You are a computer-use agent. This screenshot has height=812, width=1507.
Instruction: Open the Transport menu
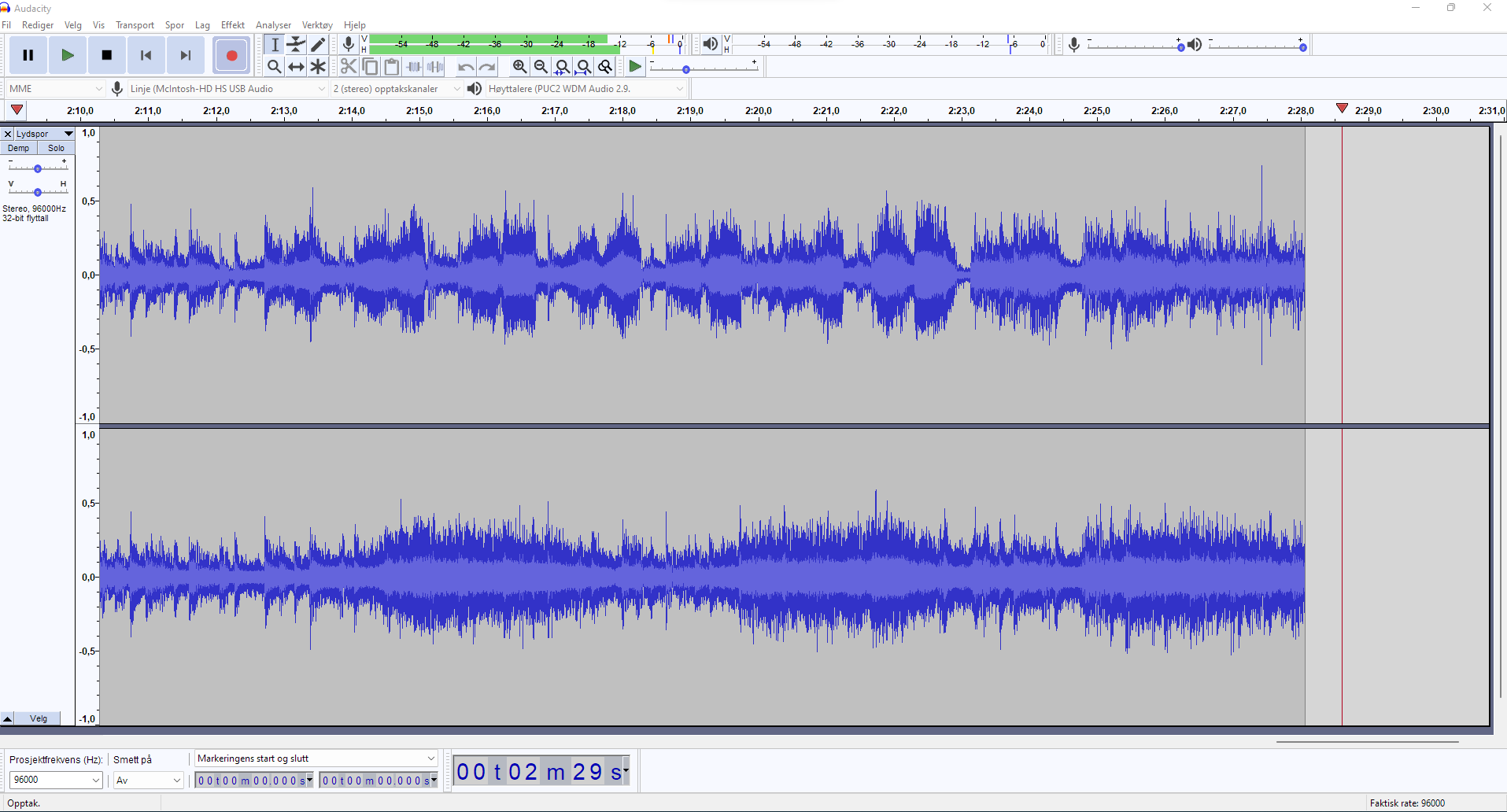[135, 25]
